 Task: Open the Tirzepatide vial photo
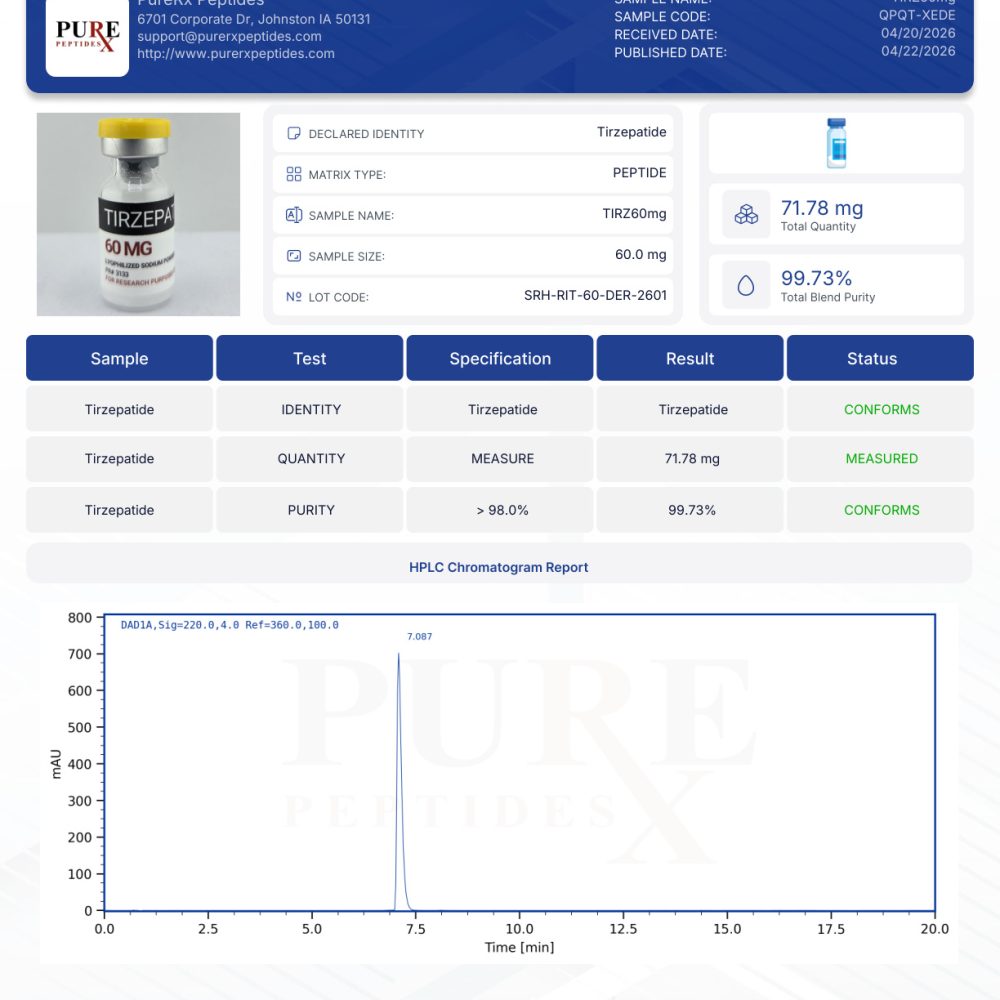click(138, 214)
